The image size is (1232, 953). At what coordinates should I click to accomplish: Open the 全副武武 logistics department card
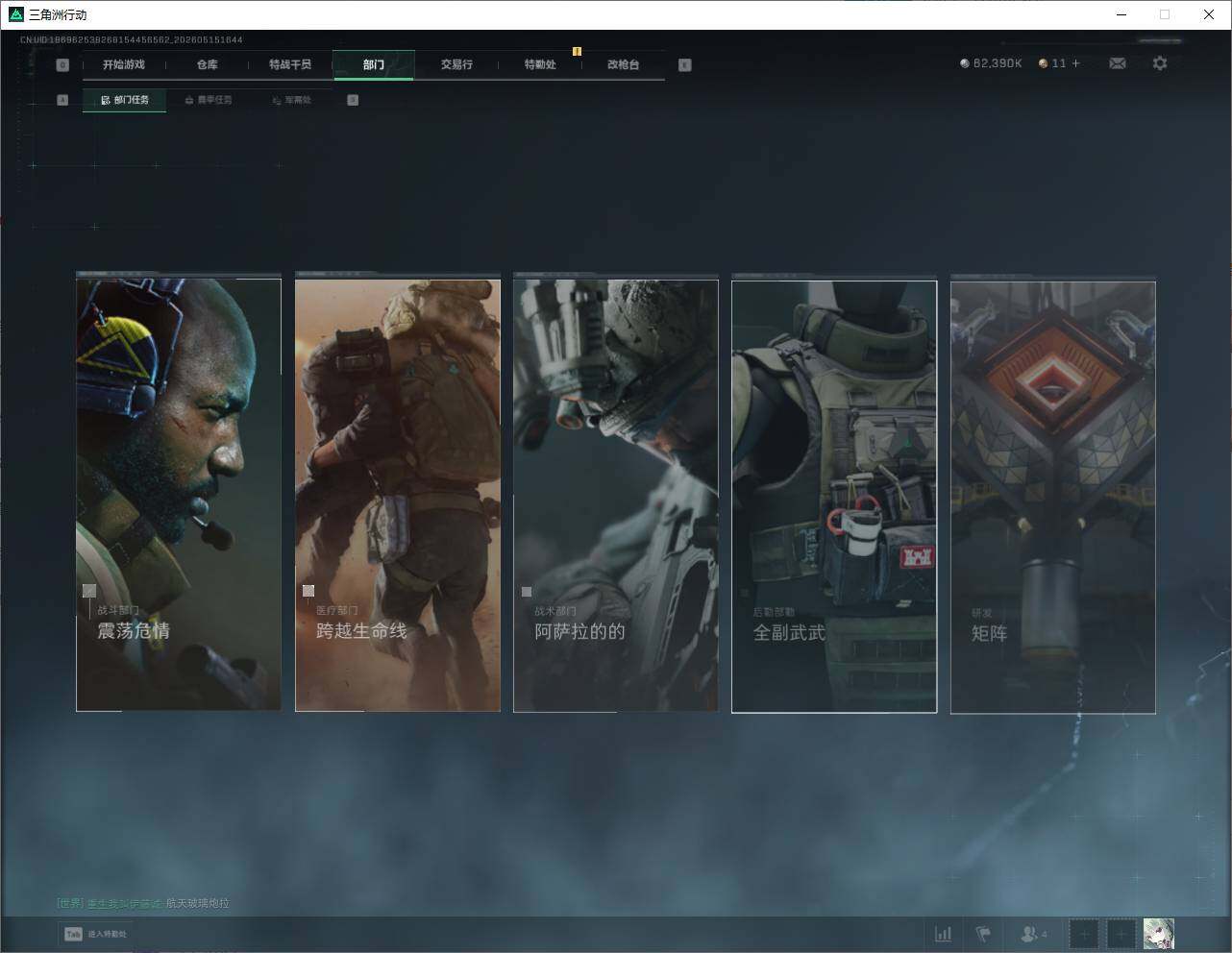click(834, 497)
